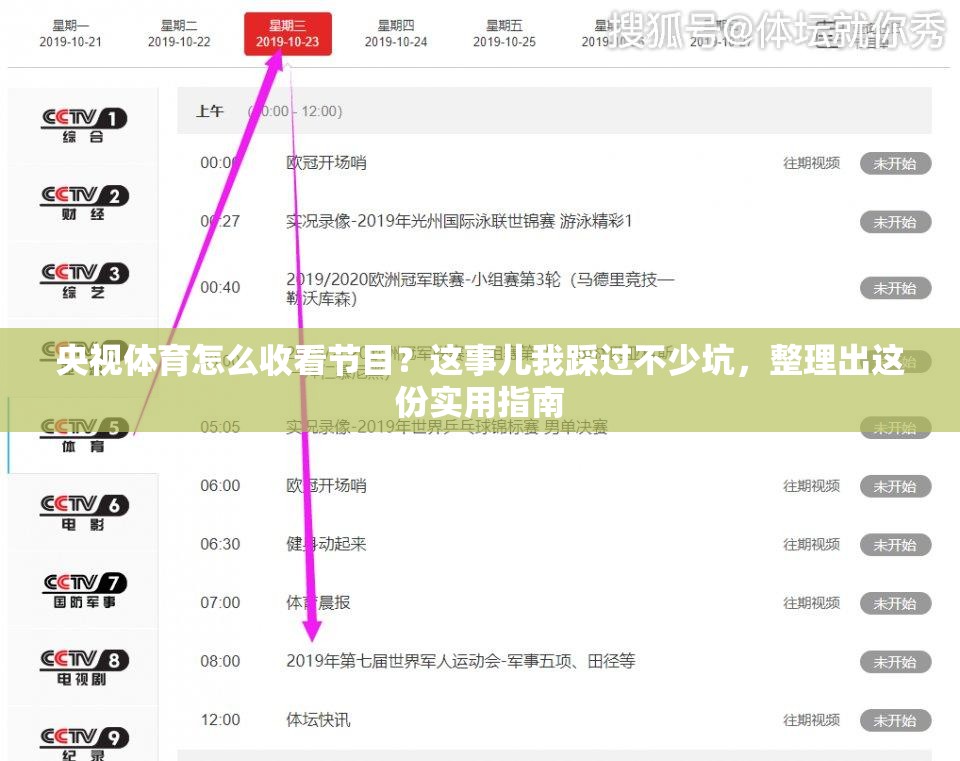
Task: Switch to 星期二 2019-10-22 tab
Action: (x=179, y=34)
